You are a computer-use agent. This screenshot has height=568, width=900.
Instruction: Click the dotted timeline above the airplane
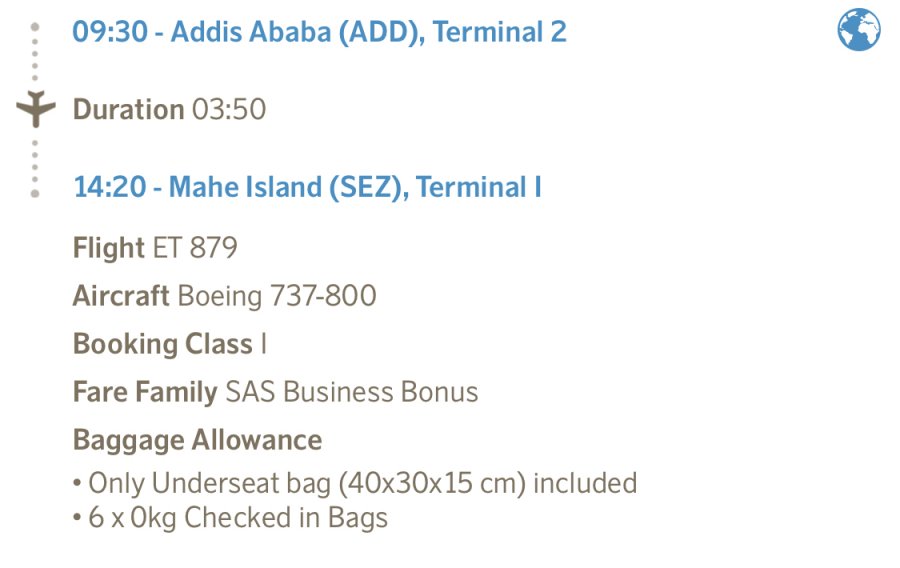[35, 60]
